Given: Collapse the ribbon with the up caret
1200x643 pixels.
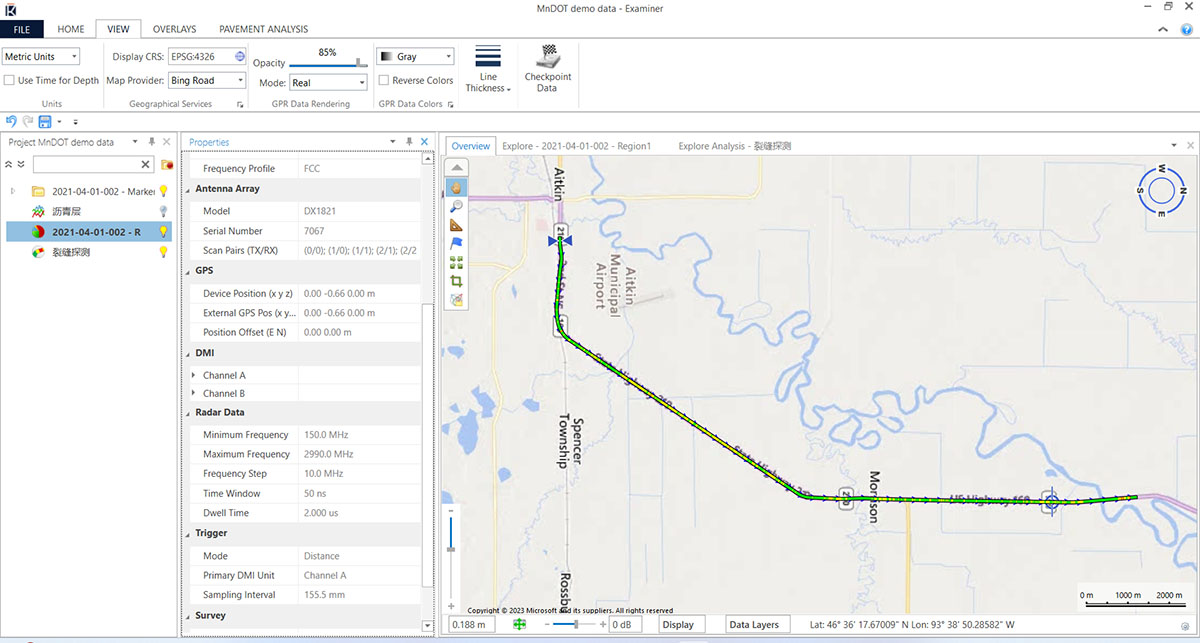Looking at the screenshot, I should coord(1162,29).
